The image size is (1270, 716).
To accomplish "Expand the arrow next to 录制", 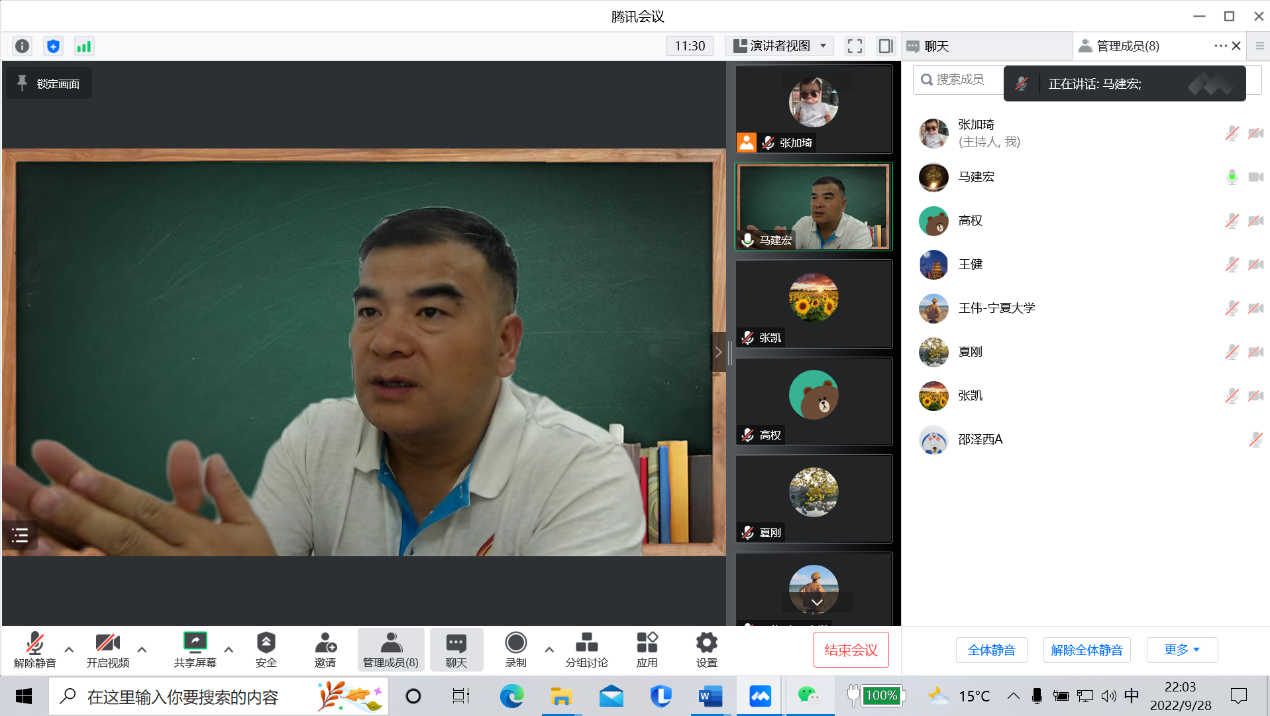I will 548,649.
